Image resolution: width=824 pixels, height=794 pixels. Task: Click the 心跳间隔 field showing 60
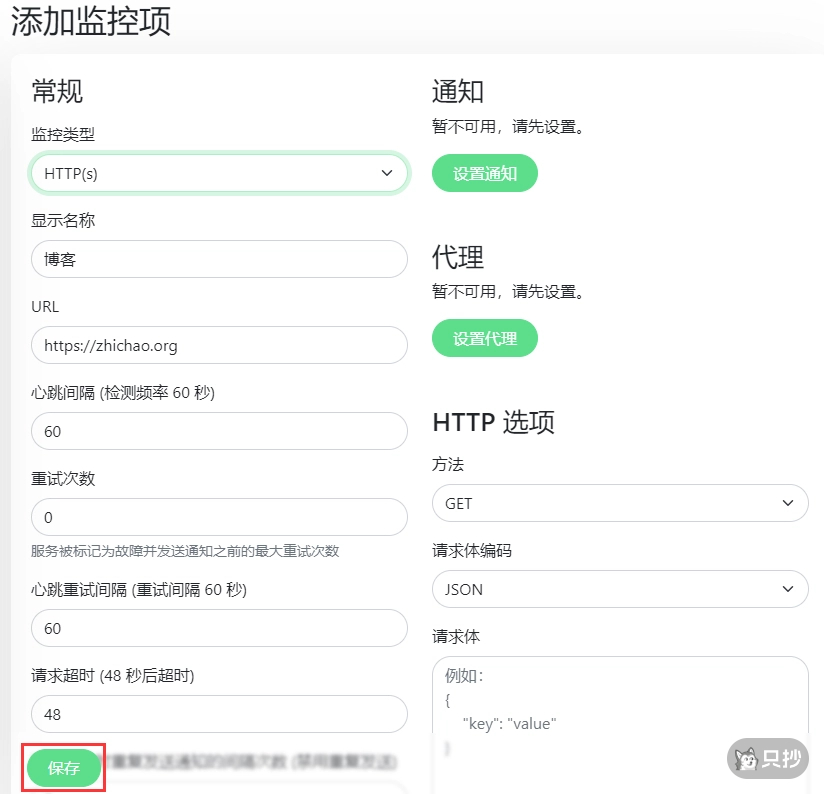point(219,430)
